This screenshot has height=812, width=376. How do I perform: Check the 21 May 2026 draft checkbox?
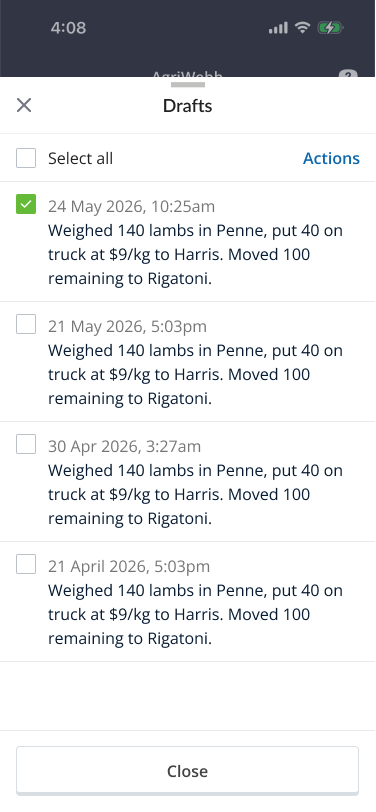tap(26, 324)
